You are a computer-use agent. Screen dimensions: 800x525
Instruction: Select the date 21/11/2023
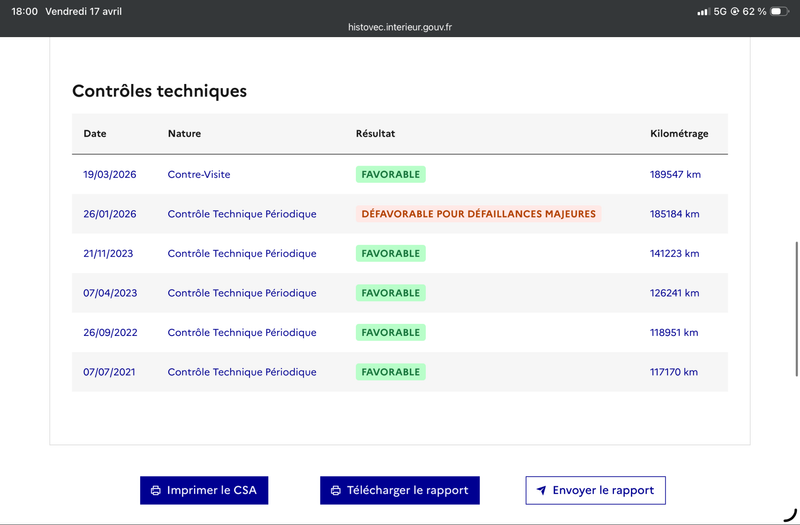pos(108,254)
